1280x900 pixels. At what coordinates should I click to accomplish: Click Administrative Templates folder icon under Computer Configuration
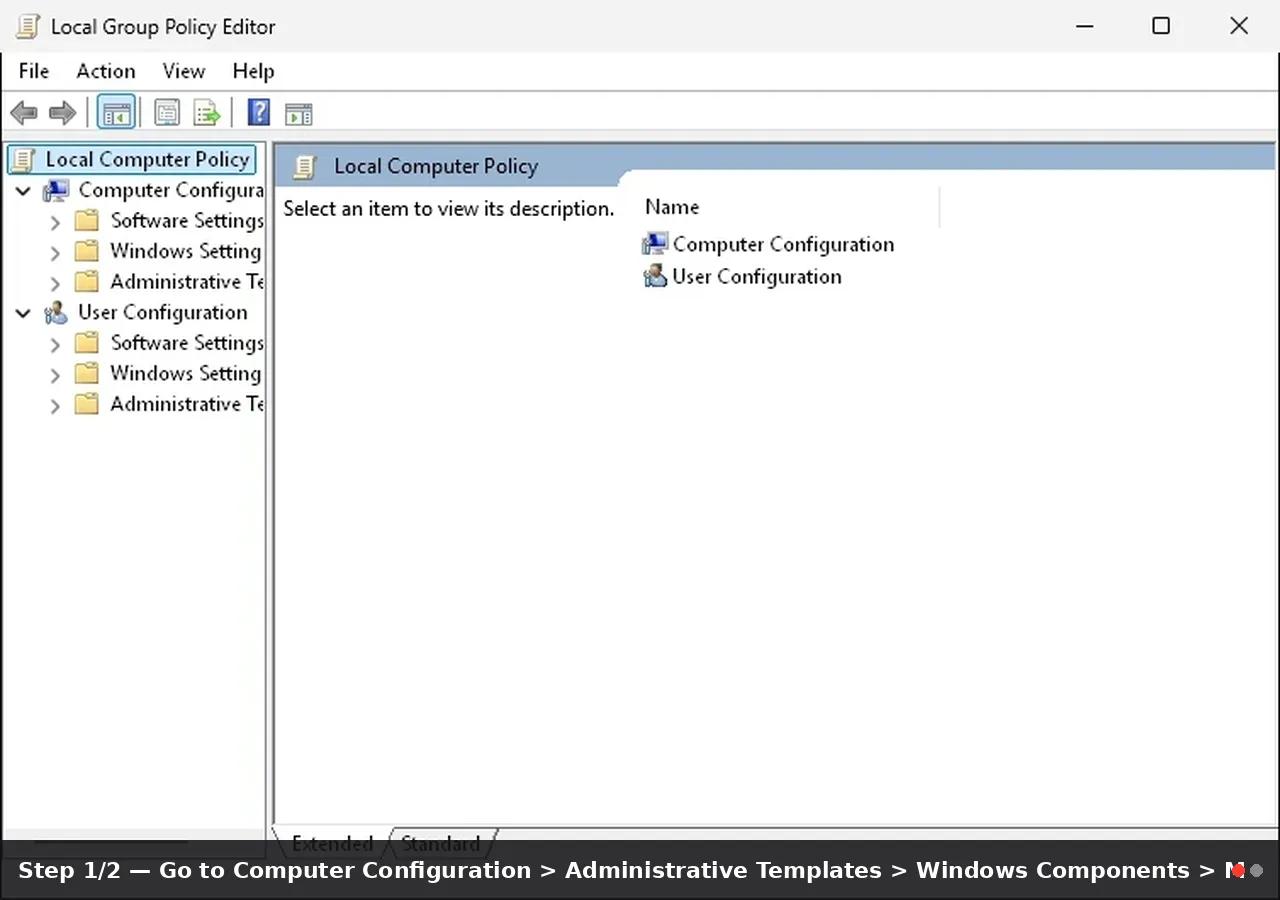tap(87, 282)
